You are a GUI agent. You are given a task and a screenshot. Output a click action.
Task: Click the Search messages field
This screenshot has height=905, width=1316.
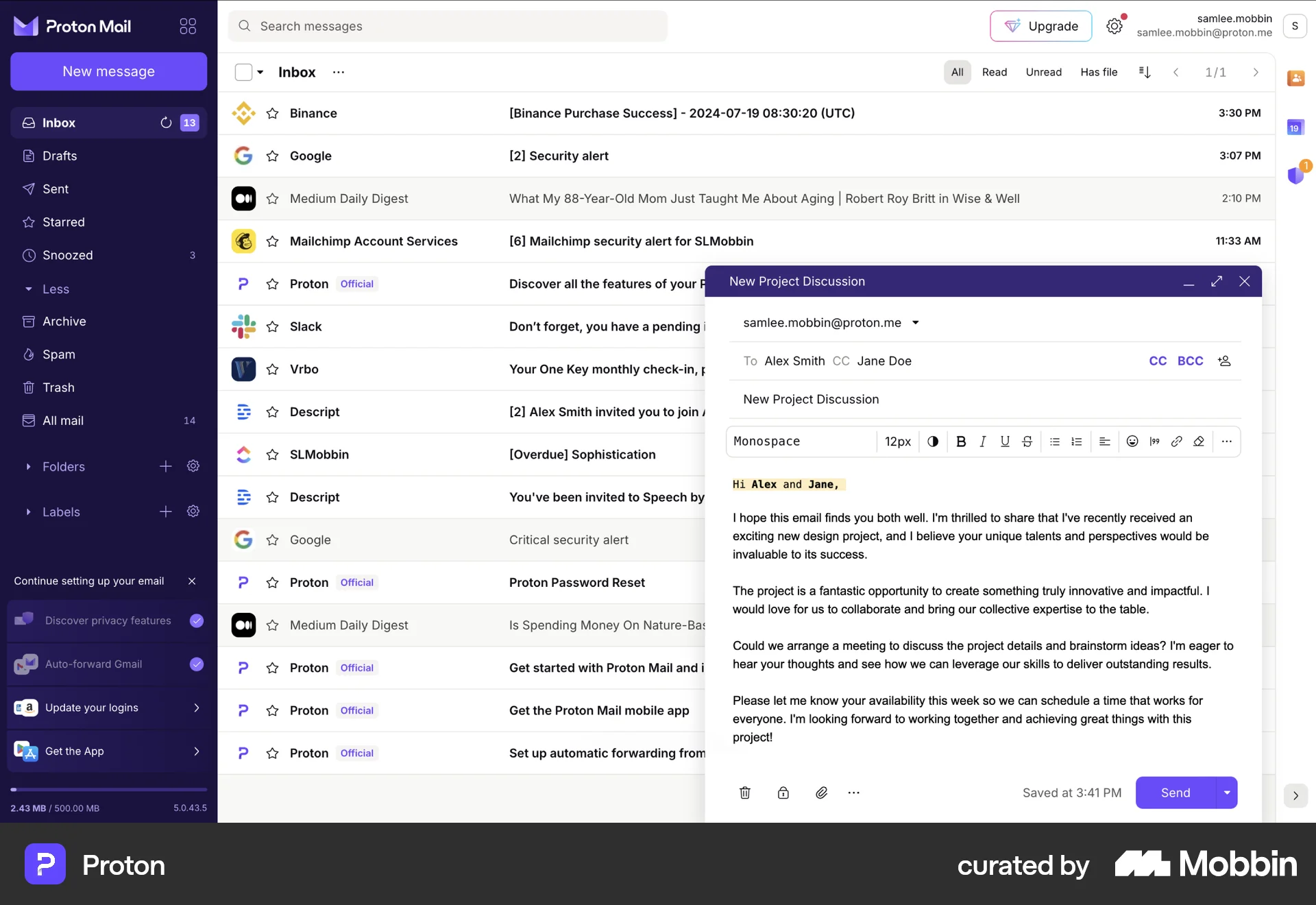(x=447, y=26)
